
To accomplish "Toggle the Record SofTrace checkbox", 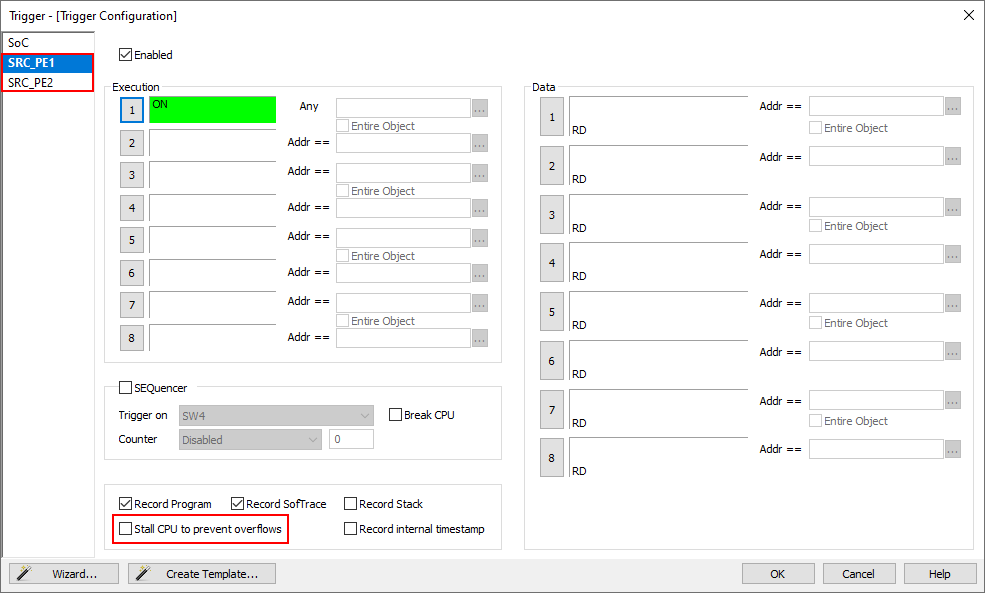I will [x=238, y=504].
